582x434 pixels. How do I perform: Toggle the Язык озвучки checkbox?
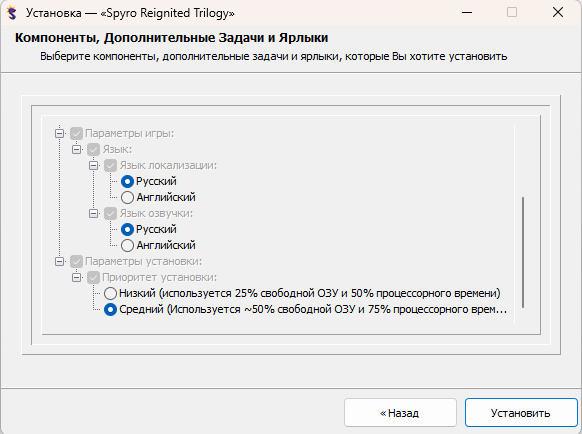pyautogui.click(x=110, y=213)
